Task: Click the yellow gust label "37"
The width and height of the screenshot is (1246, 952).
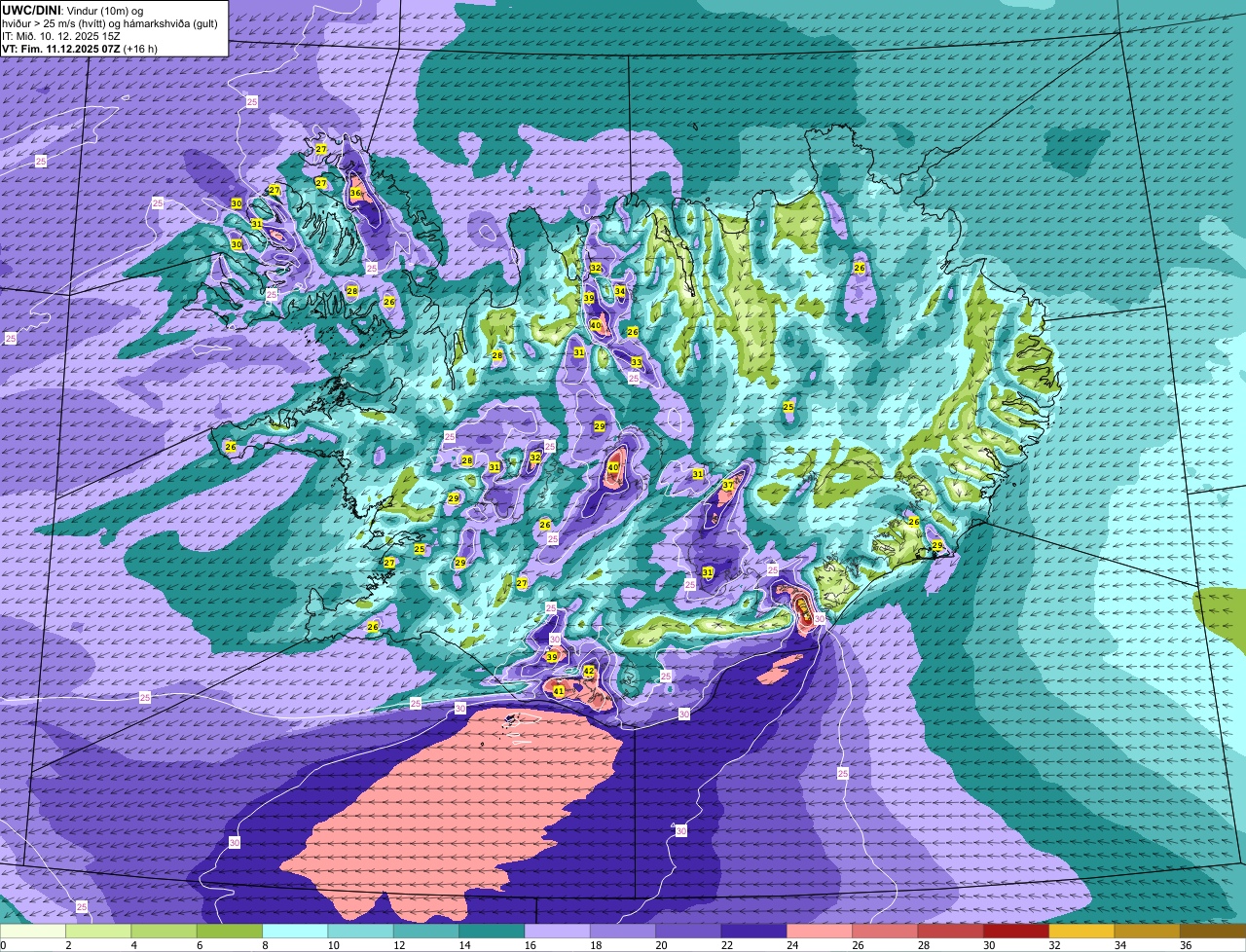Action: [728, 485]
